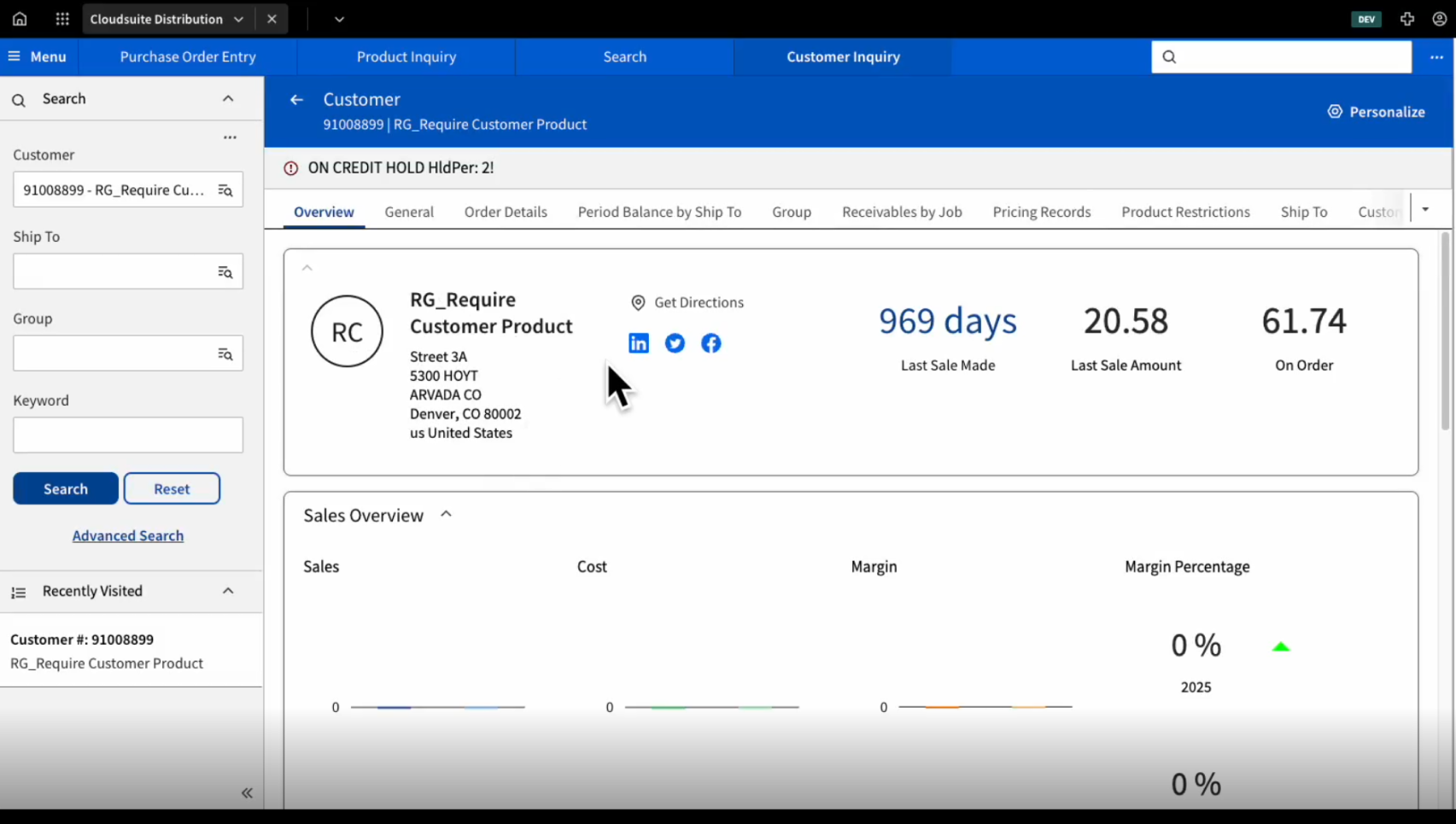Click the credit hold warning icon
This screenshot has width=1456, height=824.
(290, 168)
